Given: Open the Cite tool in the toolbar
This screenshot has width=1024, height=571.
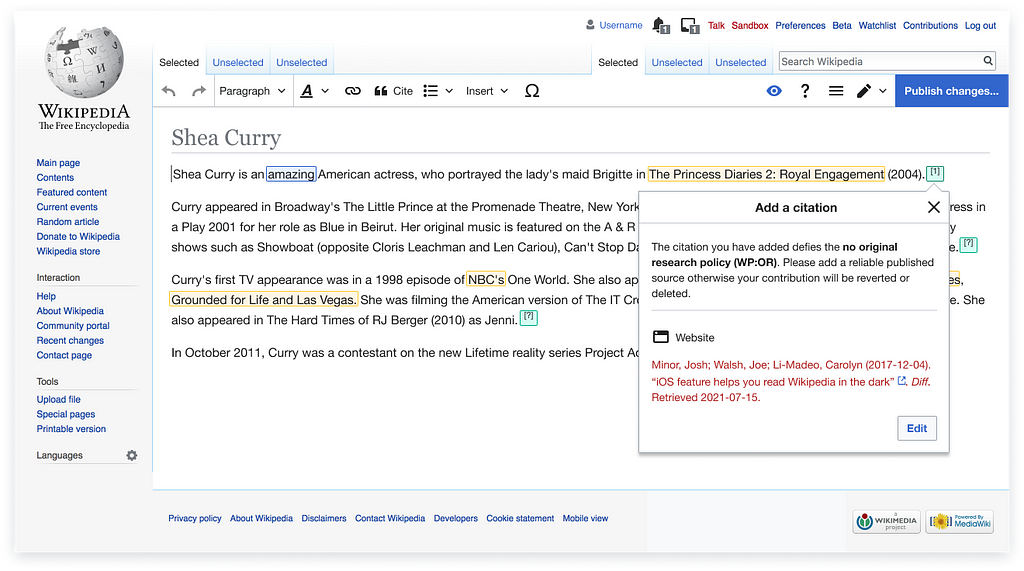Looking at the screenshot, I should tap(393, 91).
